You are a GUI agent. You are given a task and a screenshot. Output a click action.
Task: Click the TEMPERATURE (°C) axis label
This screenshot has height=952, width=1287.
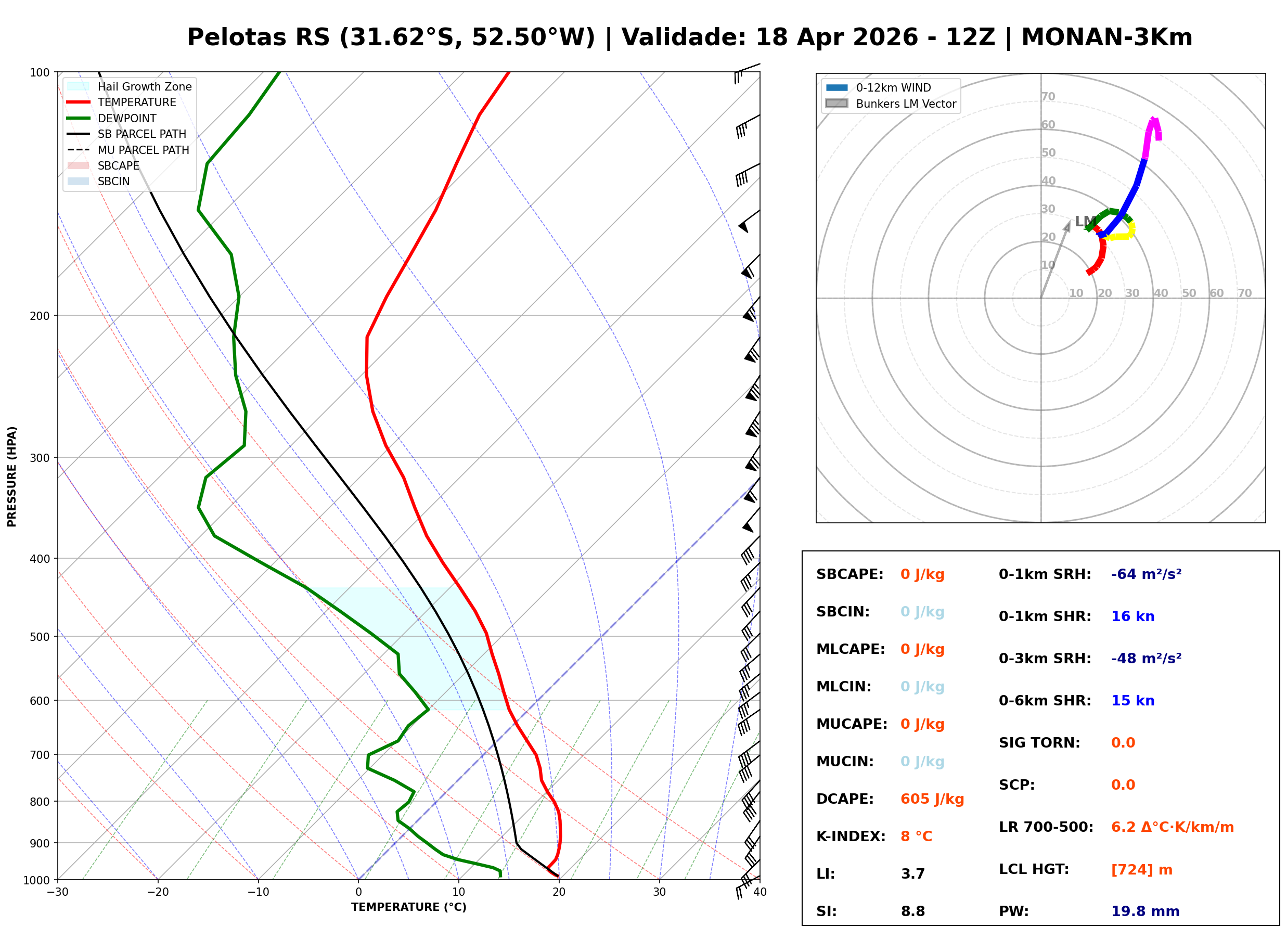point(409,908)
